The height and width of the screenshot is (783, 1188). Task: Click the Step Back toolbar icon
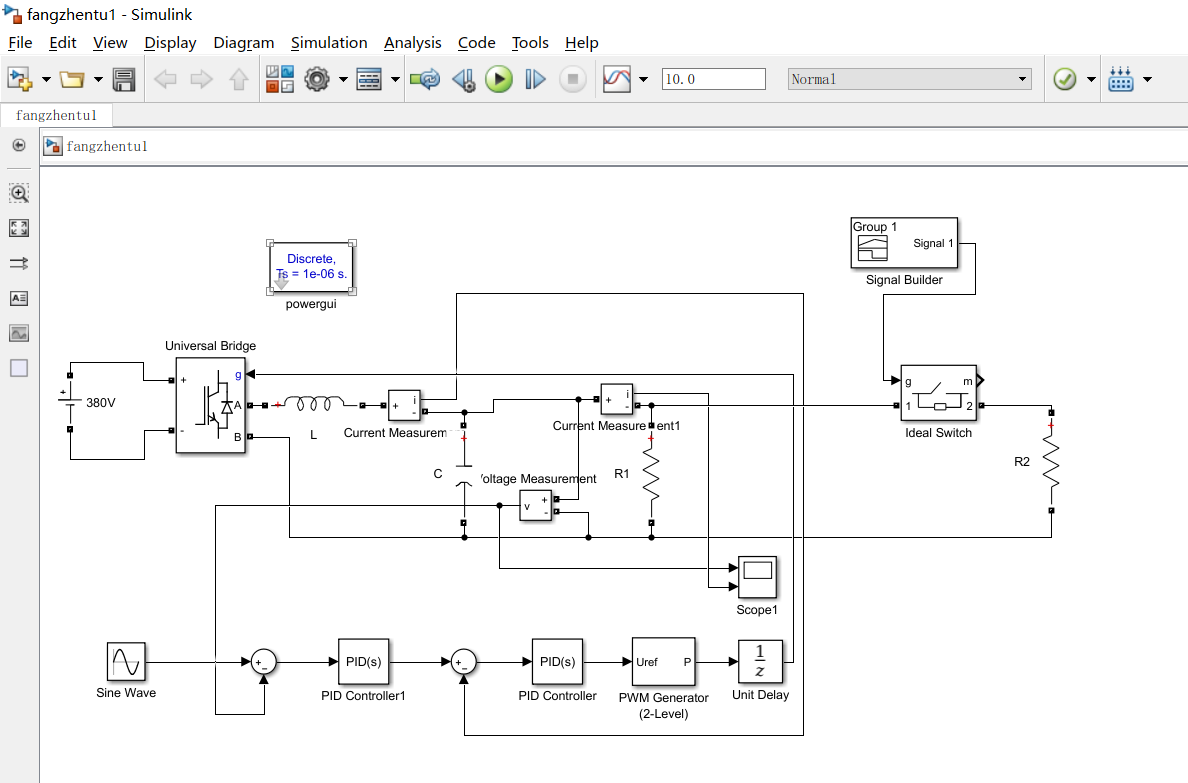click(463, 79)
